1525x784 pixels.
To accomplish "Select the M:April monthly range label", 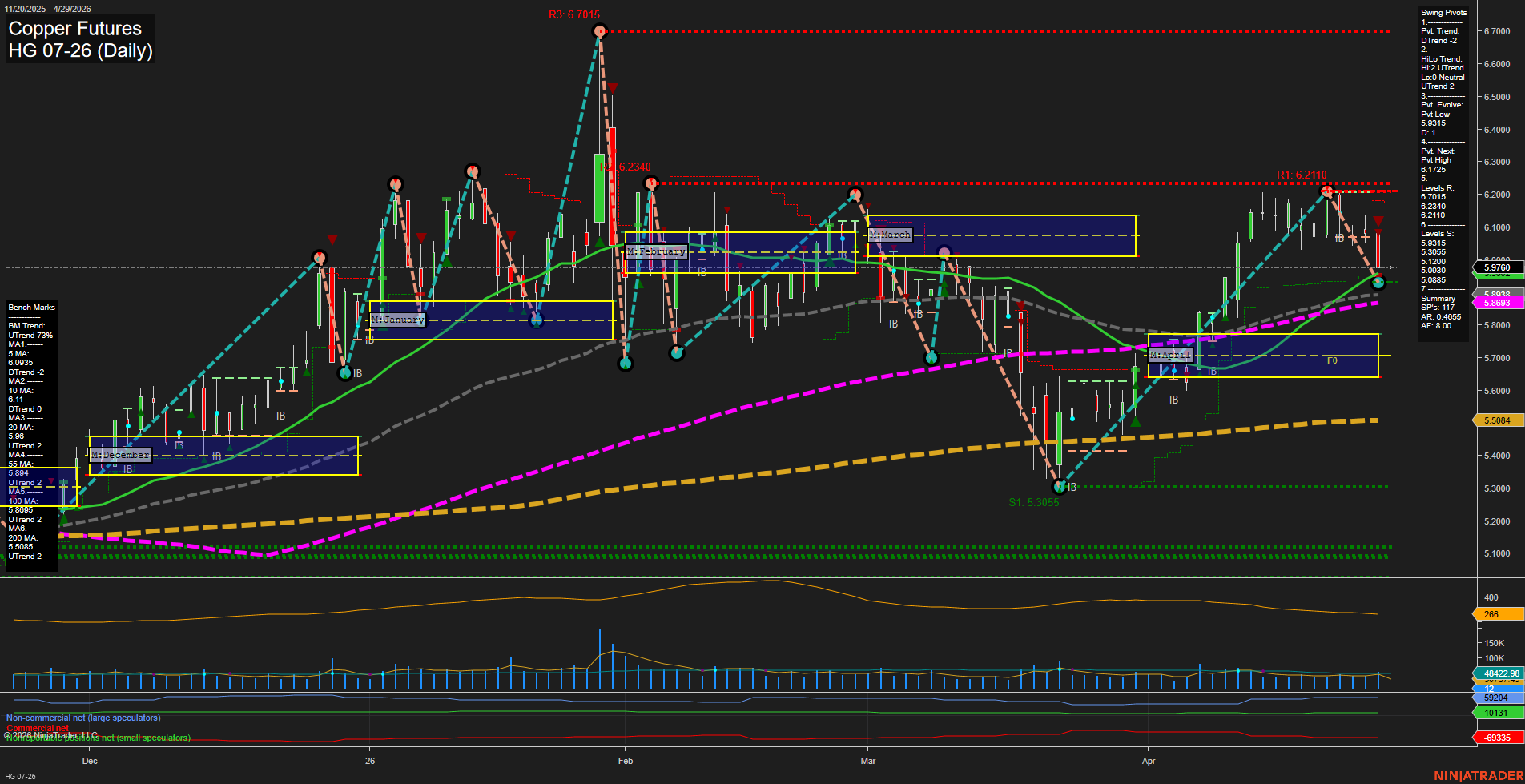I will [x=1169, y=355].
